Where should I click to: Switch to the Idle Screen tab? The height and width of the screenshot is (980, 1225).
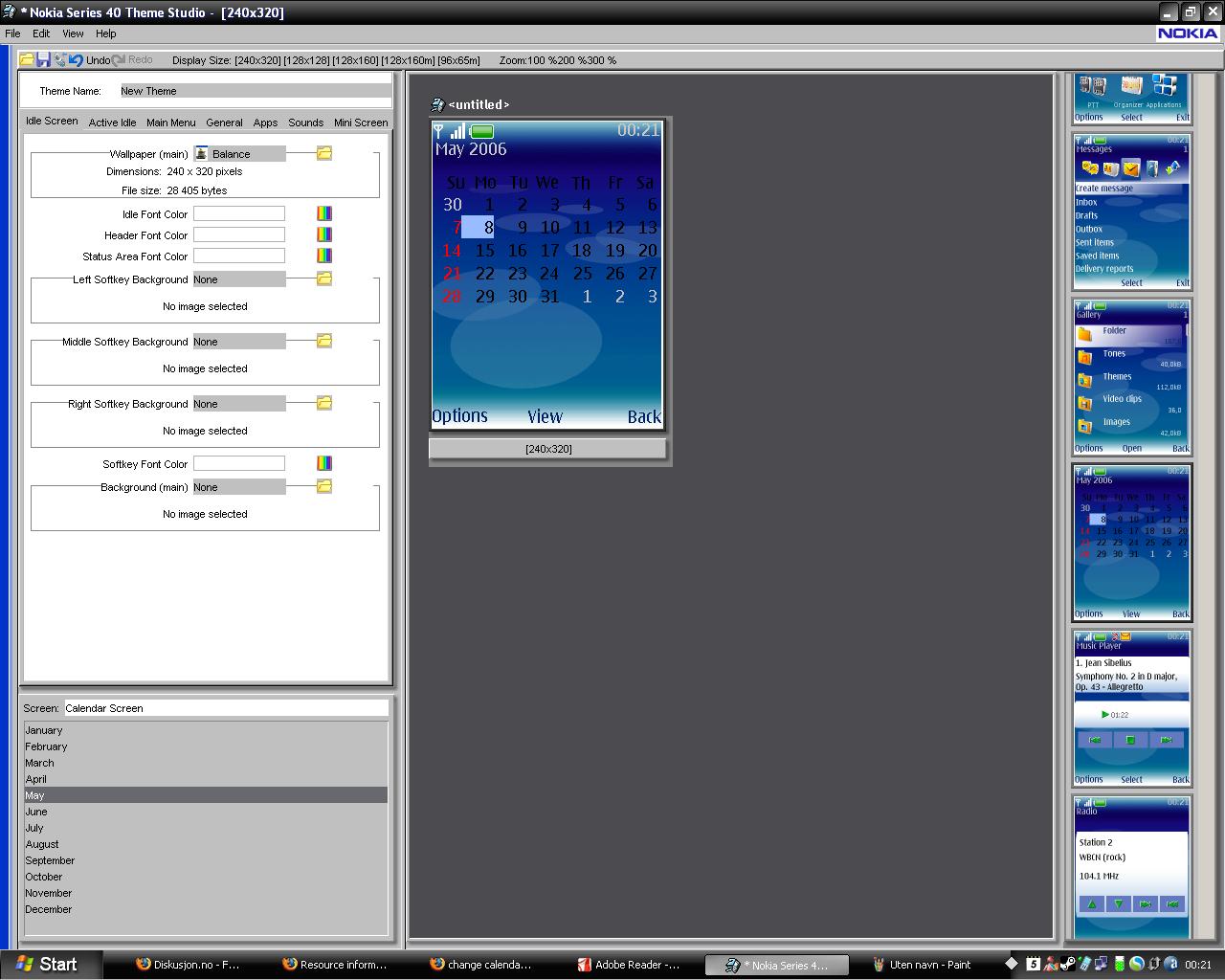[x=52, y=122]
